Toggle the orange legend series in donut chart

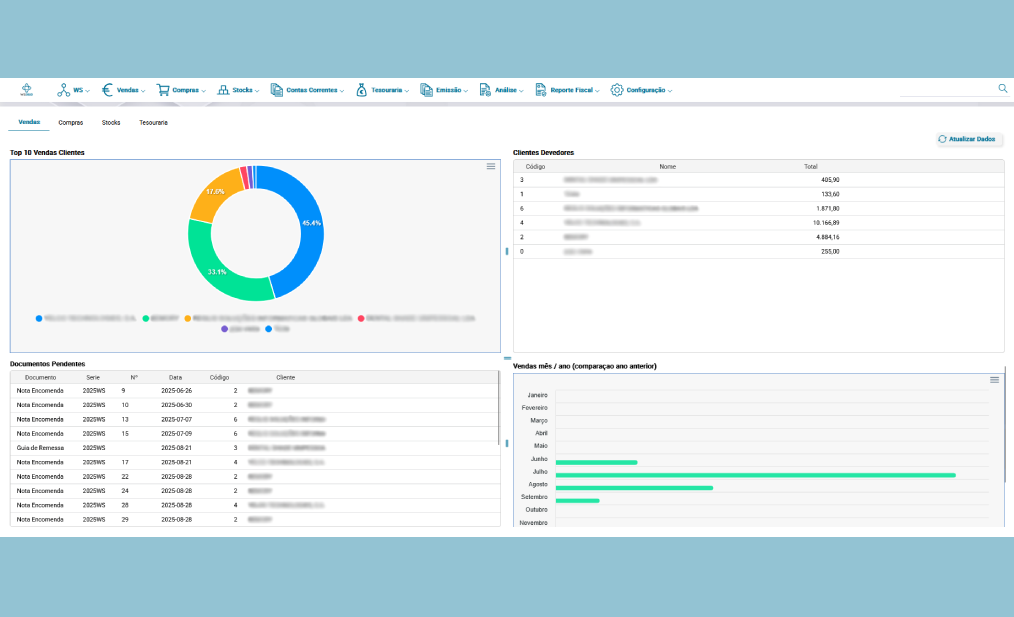tap(188, 318)
